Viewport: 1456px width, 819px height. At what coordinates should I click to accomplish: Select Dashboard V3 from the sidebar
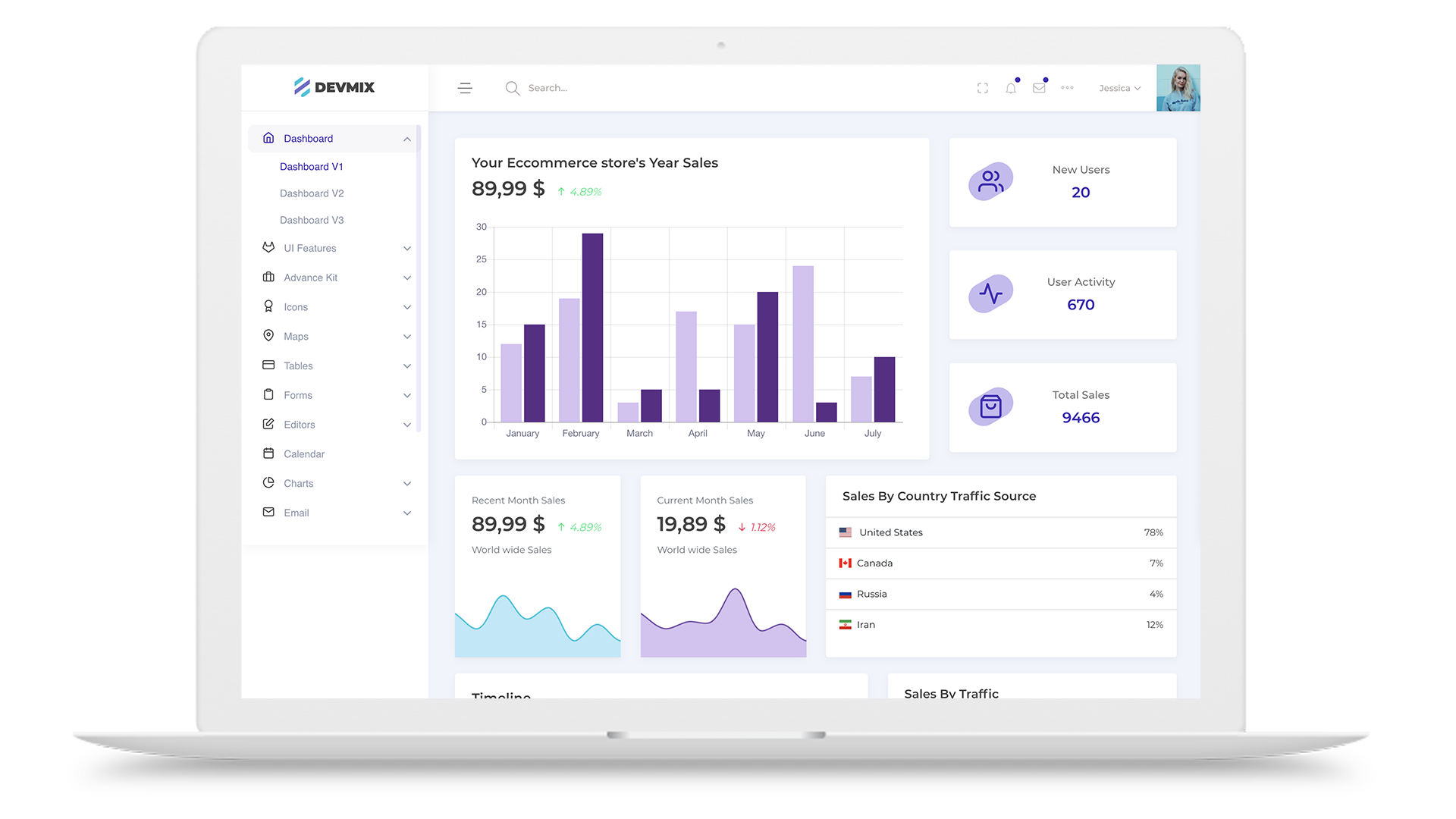point(311,220)
